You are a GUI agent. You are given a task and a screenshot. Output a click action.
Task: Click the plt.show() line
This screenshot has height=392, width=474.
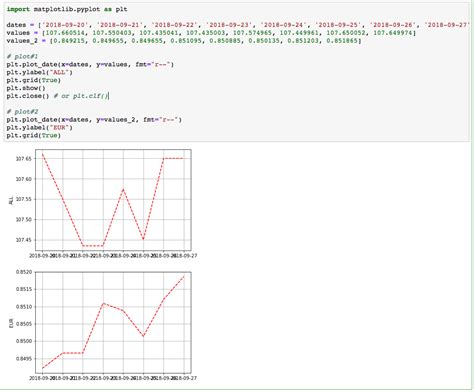click(26, 88)
